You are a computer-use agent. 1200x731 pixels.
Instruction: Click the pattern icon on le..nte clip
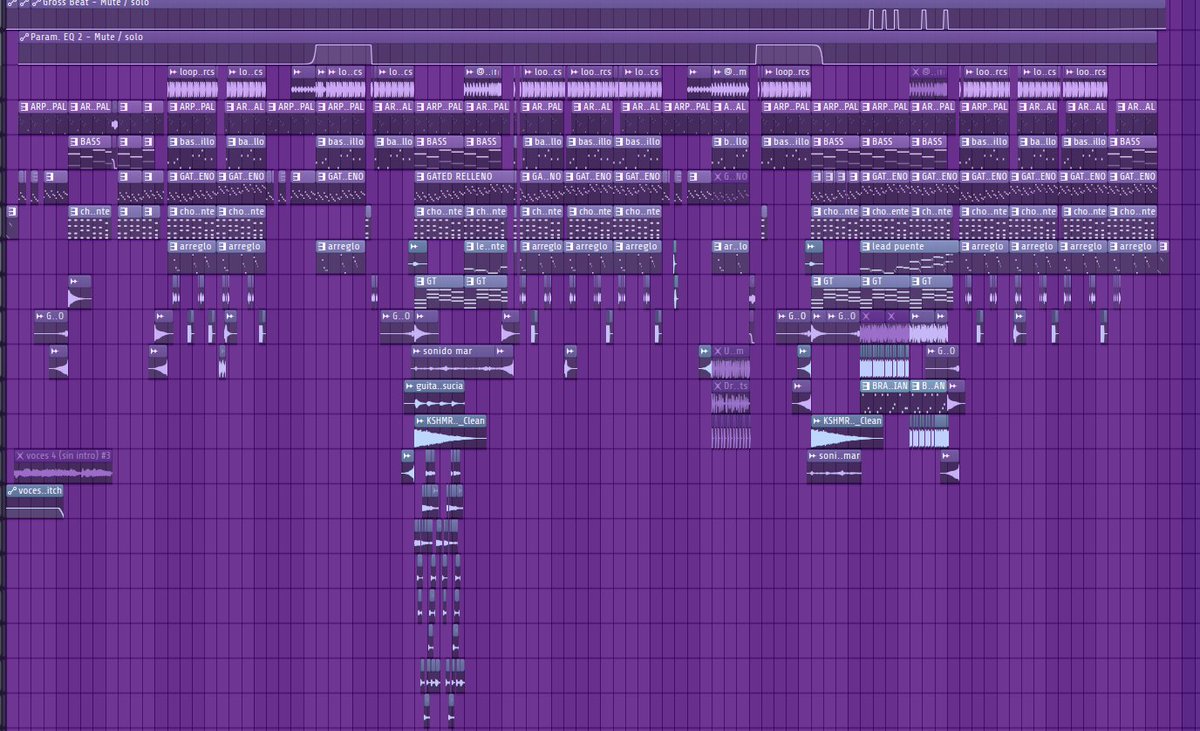pyautogui.click(x=469, y=246)
